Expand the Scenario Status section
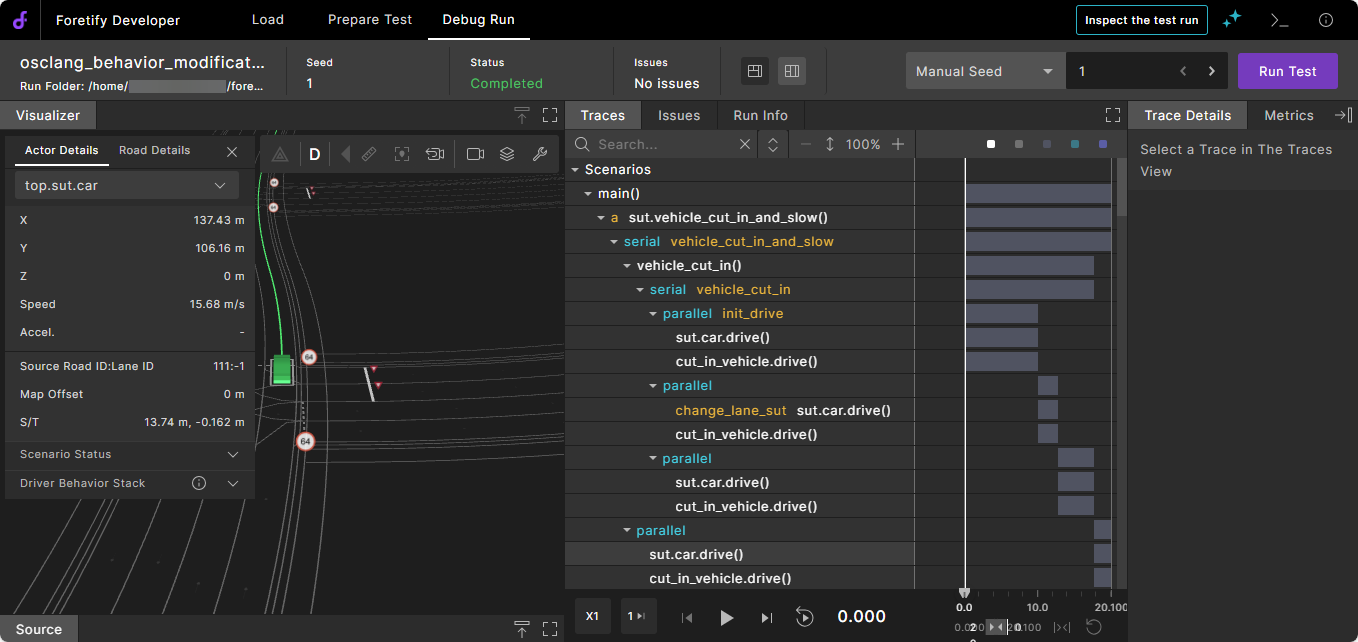Viewport: 1358px width, 642px height. 233,454
